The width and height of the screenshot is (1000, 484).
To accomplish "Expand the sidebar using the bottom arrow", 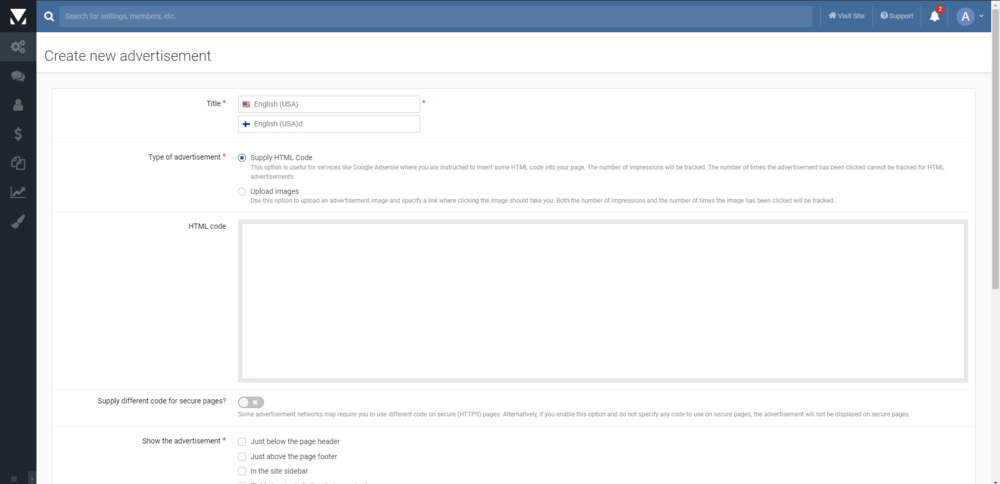I will (30, 478).
